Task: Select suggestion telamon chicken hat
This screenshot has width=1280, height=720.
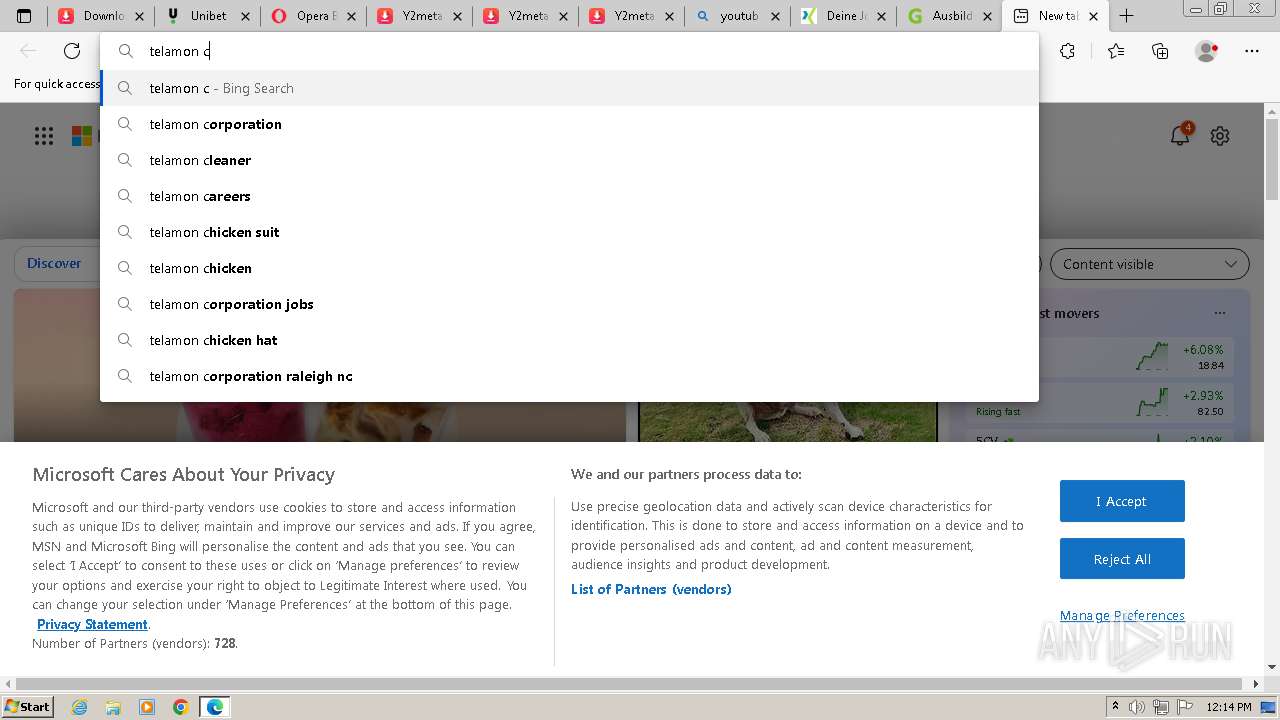Action: (569, 340)
